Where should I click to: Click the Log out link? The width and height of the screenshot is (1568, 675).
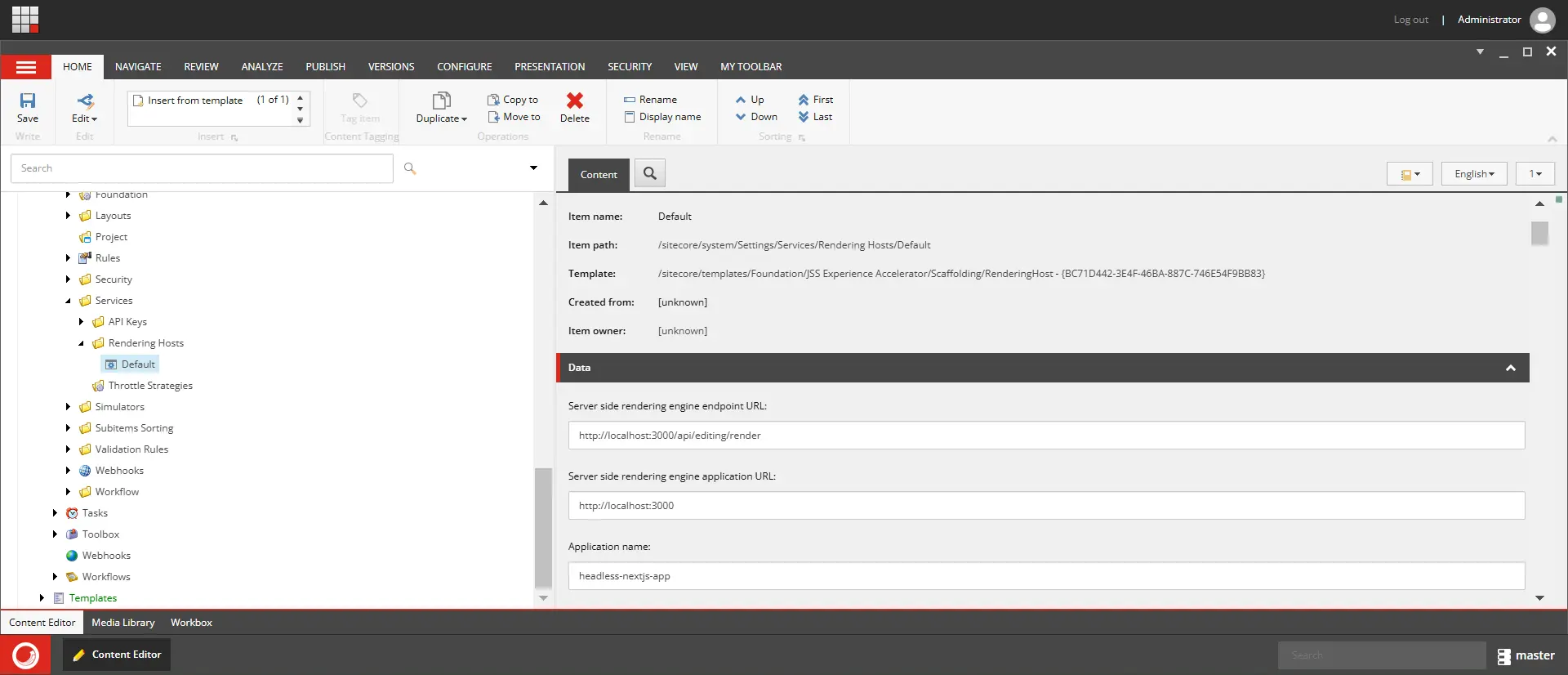tap(1410, 20)
